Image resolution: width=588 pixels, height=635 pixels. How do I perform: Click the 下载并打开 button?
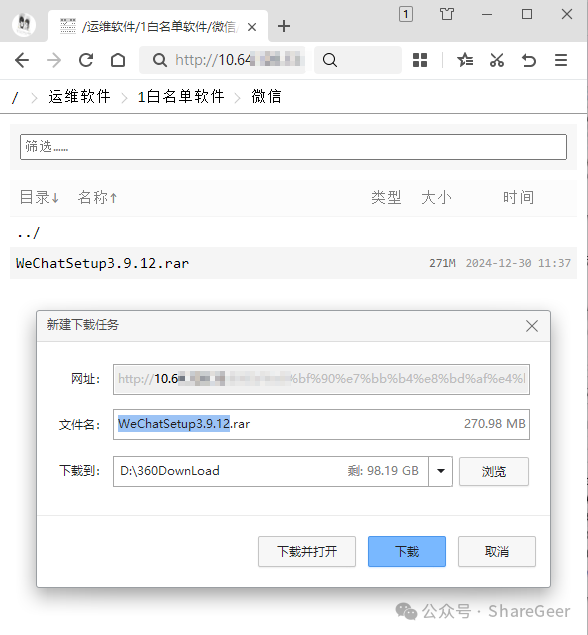coord(307,551)
